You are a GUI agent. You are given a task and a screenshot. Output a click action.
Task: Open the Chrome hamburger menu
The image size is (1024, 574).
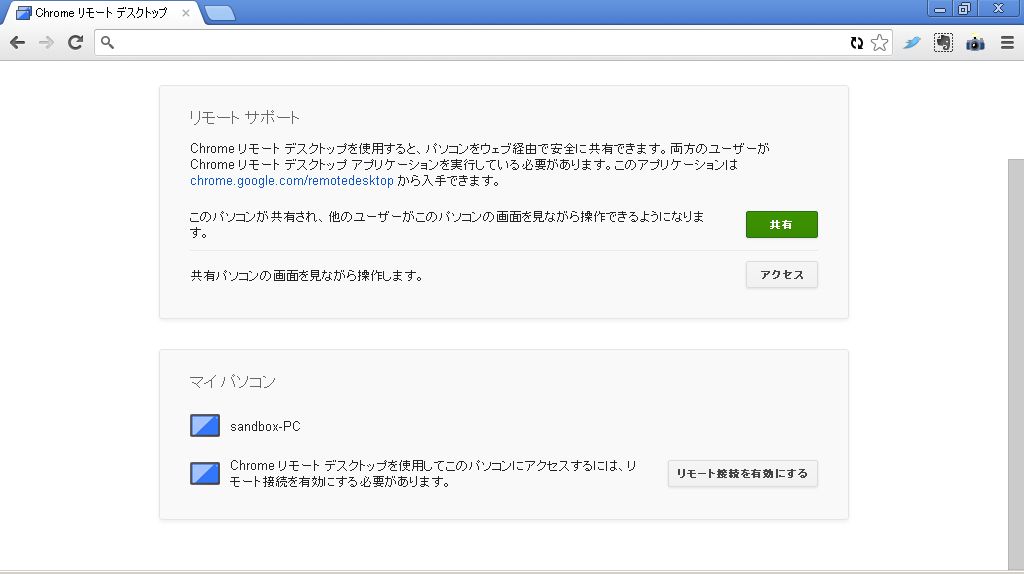1007,43
